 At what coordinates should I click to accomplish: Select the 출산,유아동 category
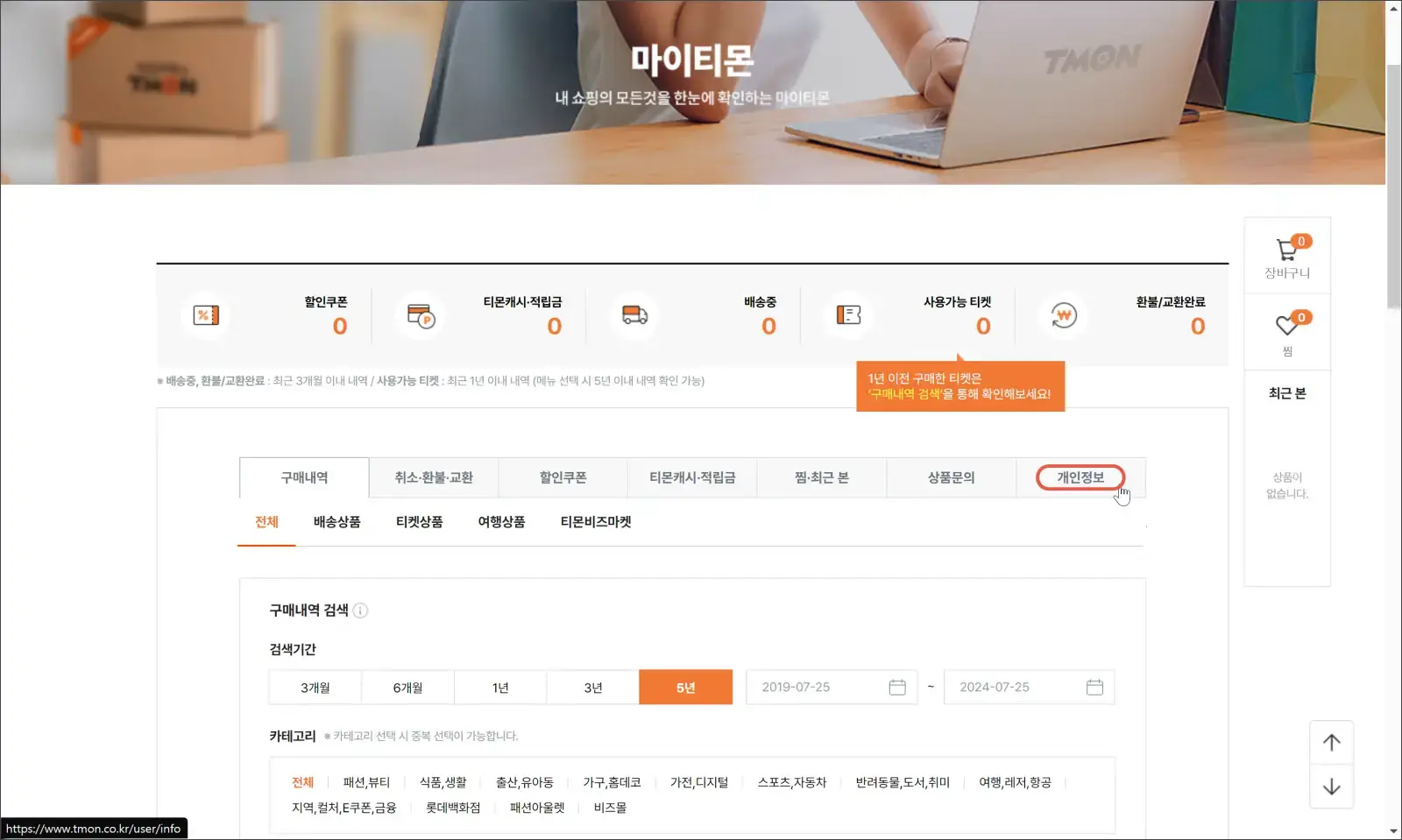tap(525, 782)
